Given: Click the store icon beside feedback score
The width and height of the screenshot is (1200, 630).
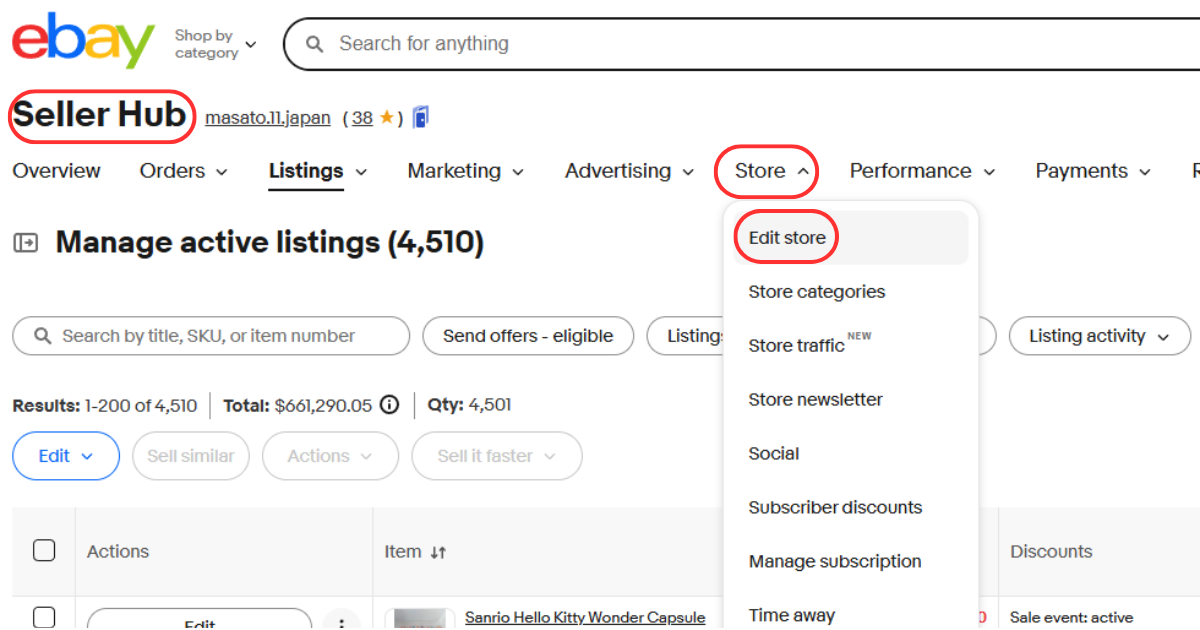Looking at the screenshot, I should pyautogui.click(x=421, y=118).
